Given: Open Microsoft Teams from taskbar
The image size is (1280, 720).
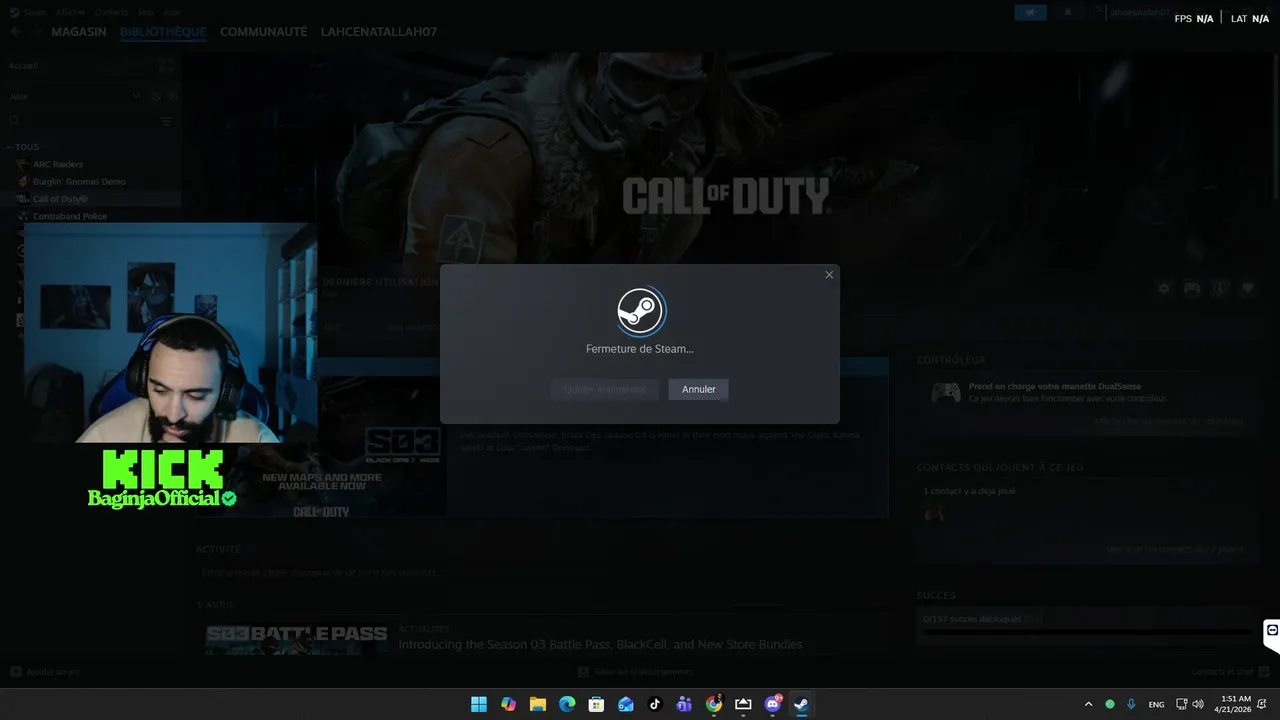Looking at the screenshot, I should coord(684,704).
